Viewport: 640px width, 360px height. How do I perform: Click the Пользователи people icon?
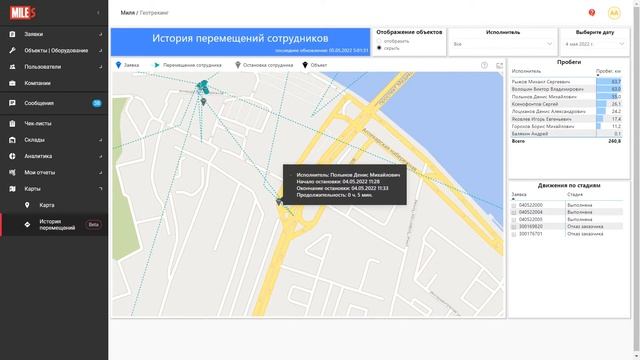pyautogui.click(x=12, y=67)
